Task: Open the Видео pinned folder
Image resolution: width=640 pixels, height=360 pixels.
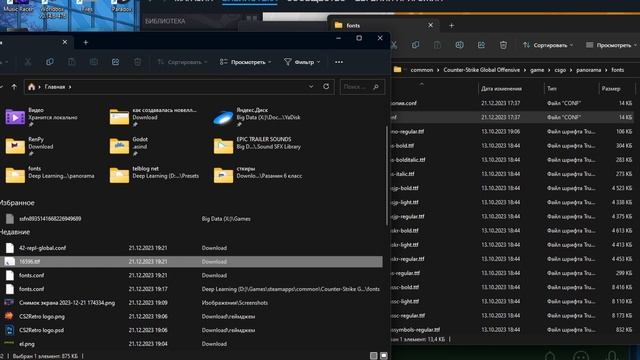Action: click(x=43, y=117)
